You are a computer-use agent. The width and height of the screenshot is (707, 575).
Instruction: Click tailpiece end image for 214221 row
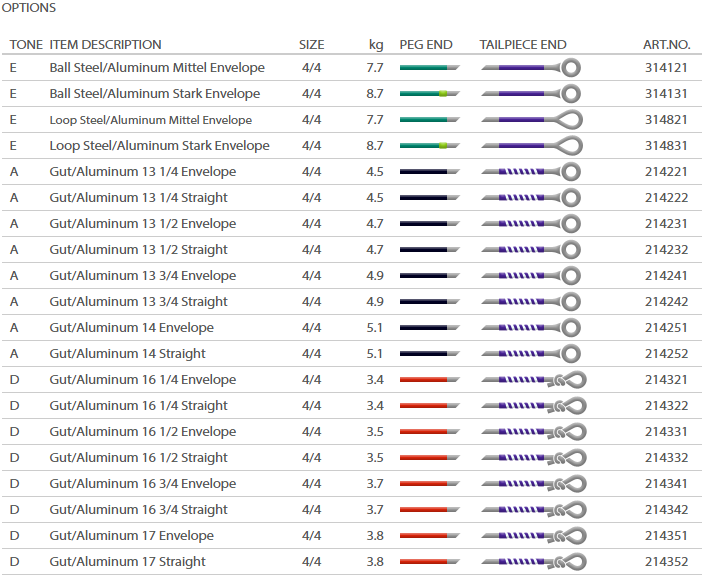click(x=531, y=172)
